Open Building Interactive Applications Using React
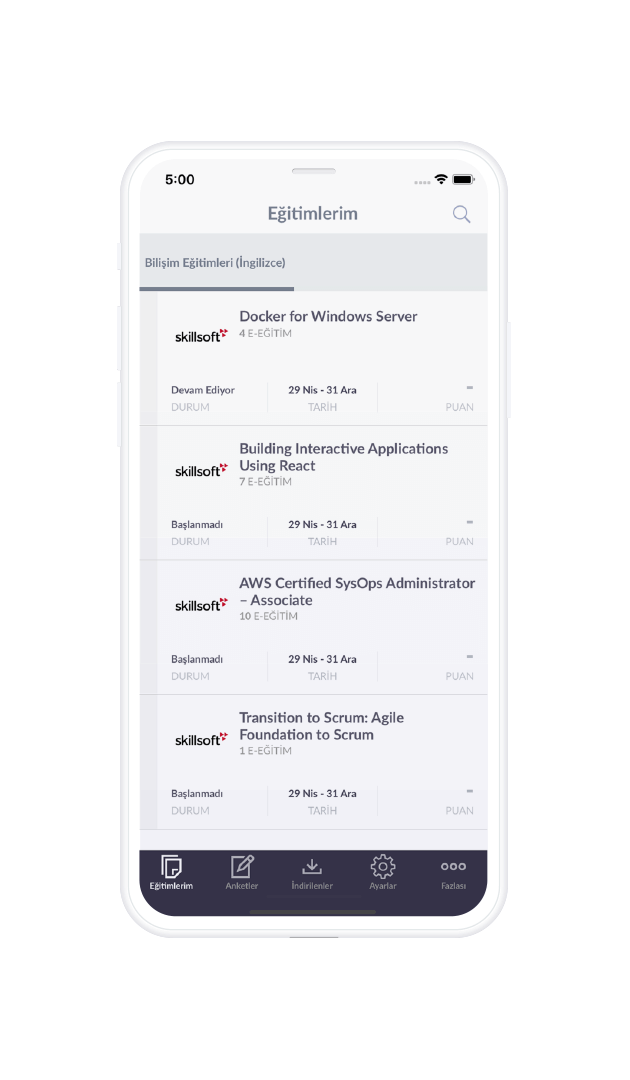The height and width of the screenshot is (1080, 630). 313,492
